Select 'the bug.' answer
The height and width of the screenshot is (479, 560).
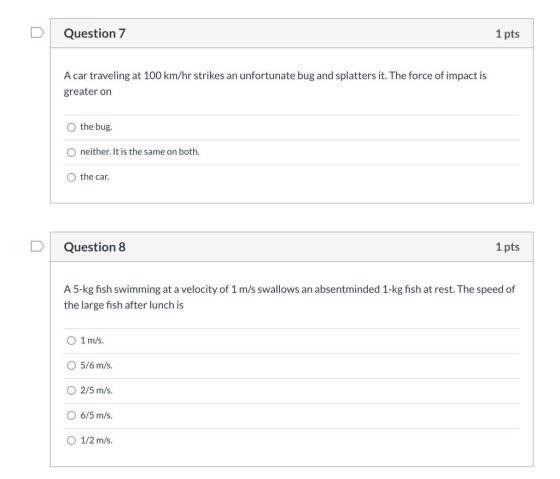coord(71,127)
